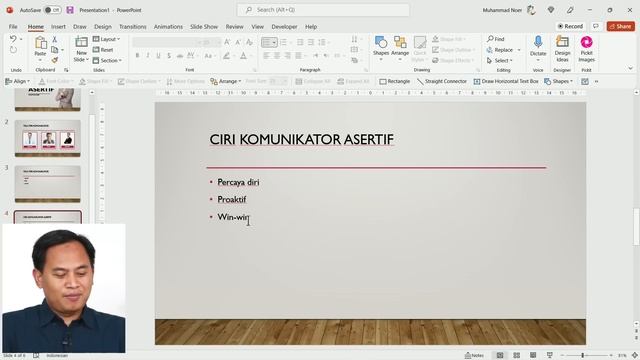The width and height of the screenshot is (640, 360).
Task: Open the Comments pane button
Action: pyautogui.click(x=596, y=26)
